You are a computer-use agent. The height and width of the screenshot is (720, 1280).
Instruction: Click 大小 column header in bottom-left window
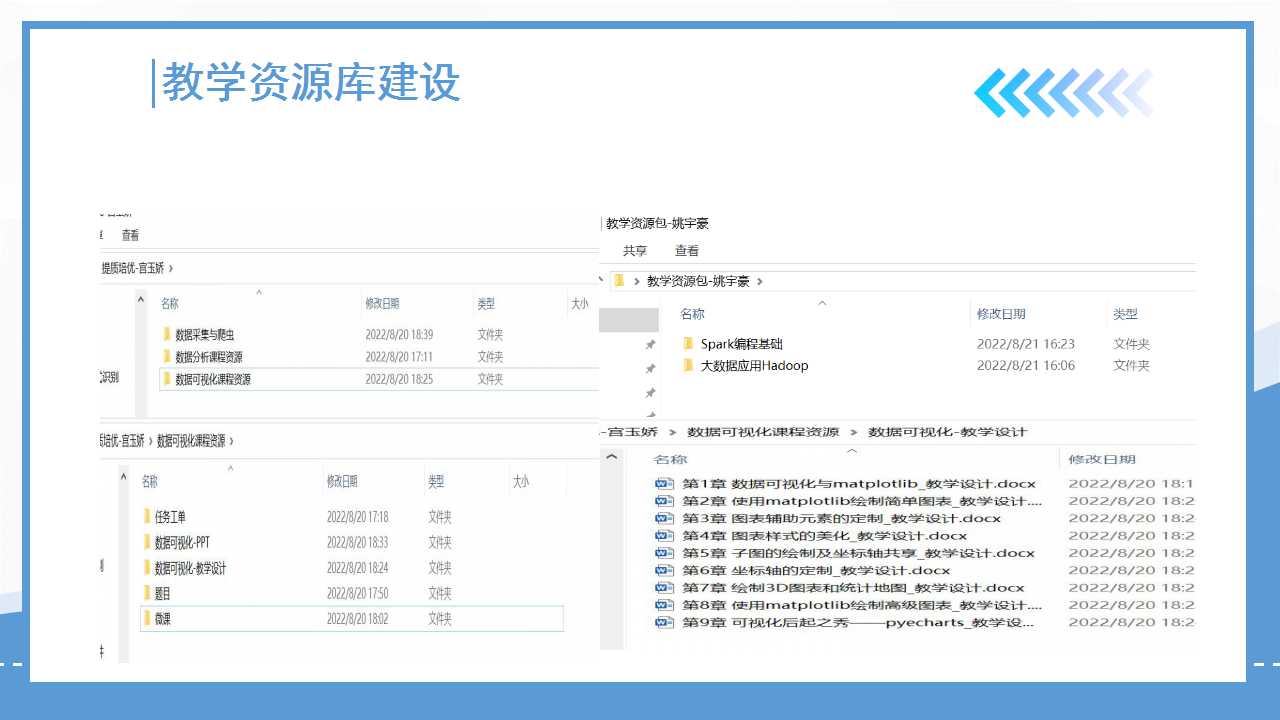click(x=521, y=482)
